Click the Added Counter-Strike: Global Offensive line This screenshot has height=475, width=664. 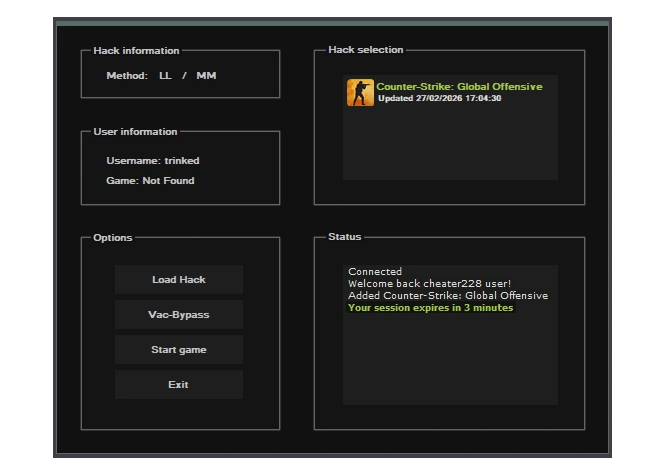tap(448, 295)
